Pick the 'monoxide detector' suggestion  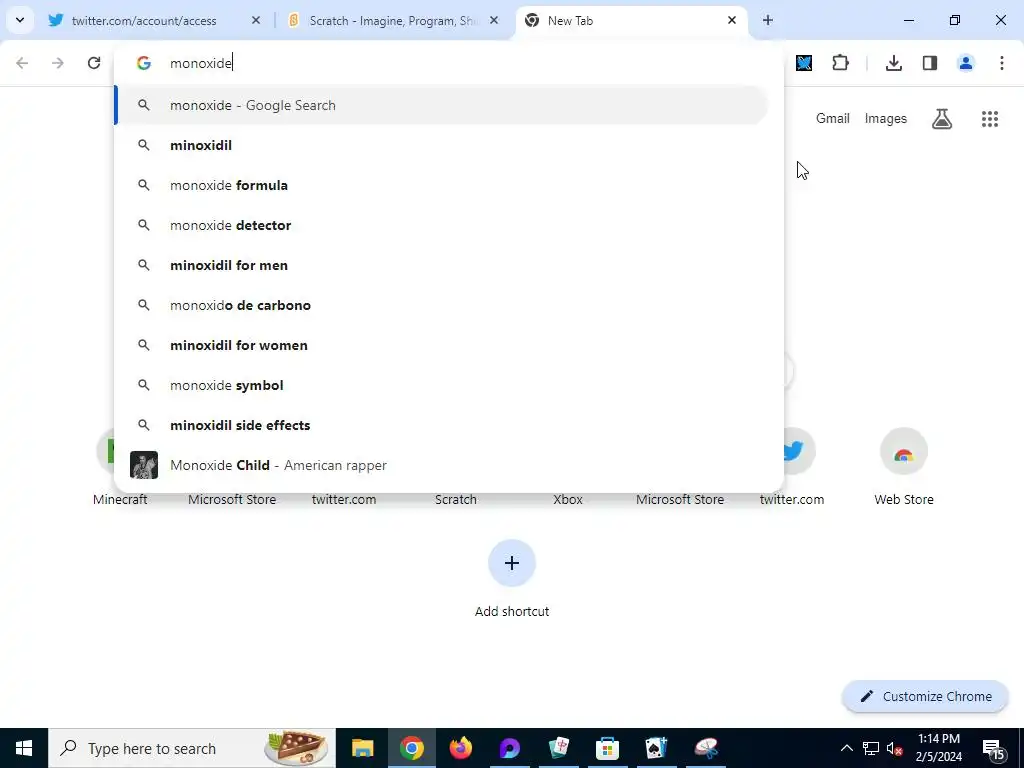pyautogui.click(x=441, y=225)
